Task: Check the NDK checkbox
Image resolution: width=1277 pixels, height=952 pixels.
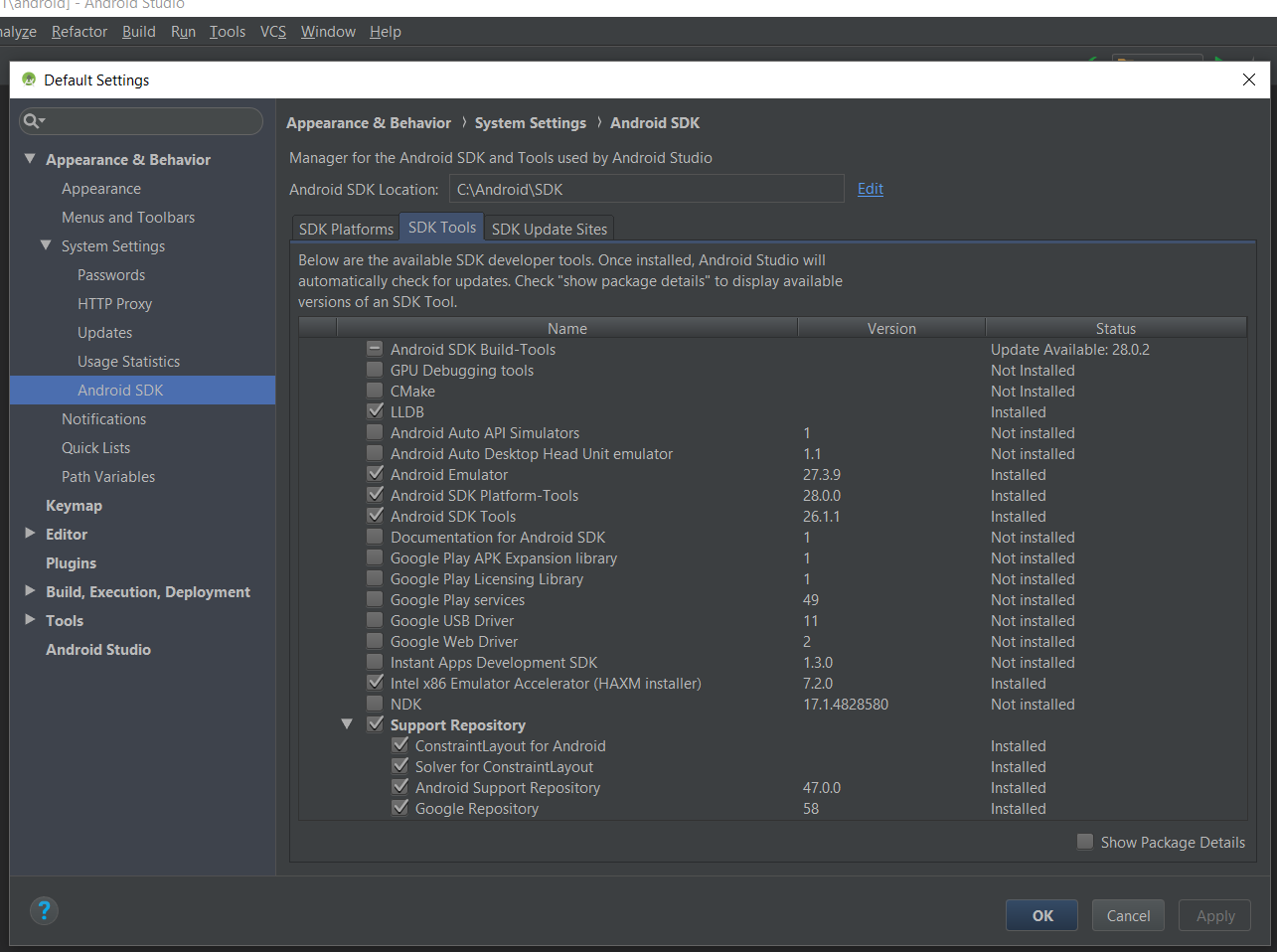Action: (375, 704)
